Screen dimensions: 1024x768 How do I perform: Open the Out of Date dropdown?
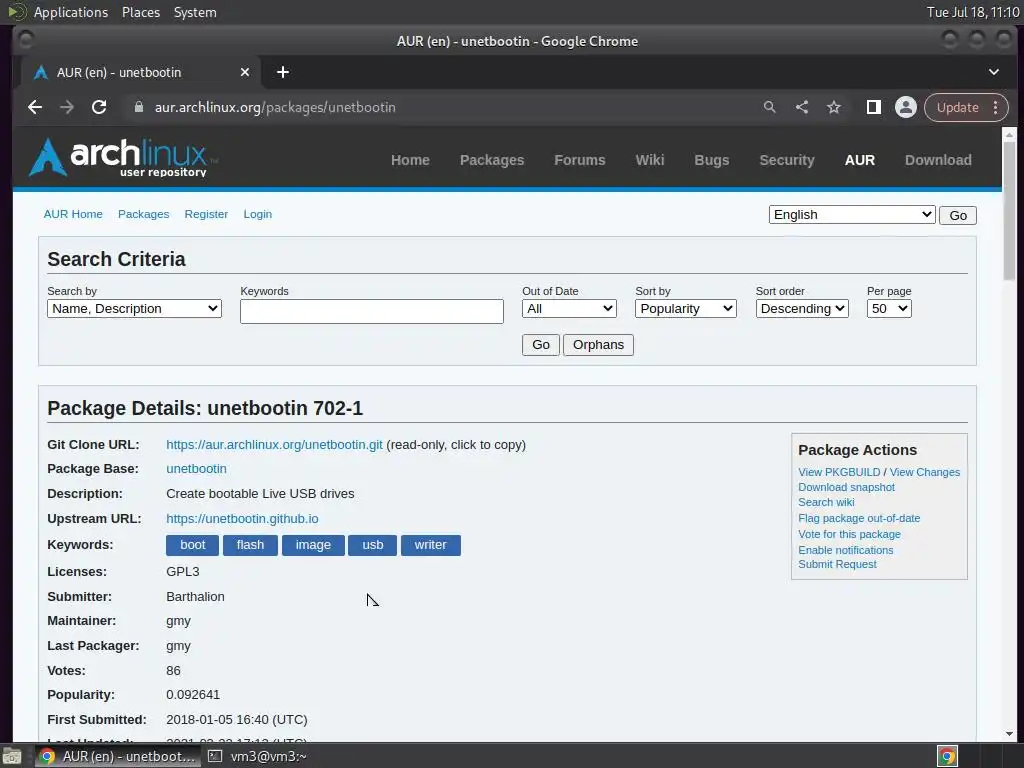[x=569, y=309]
